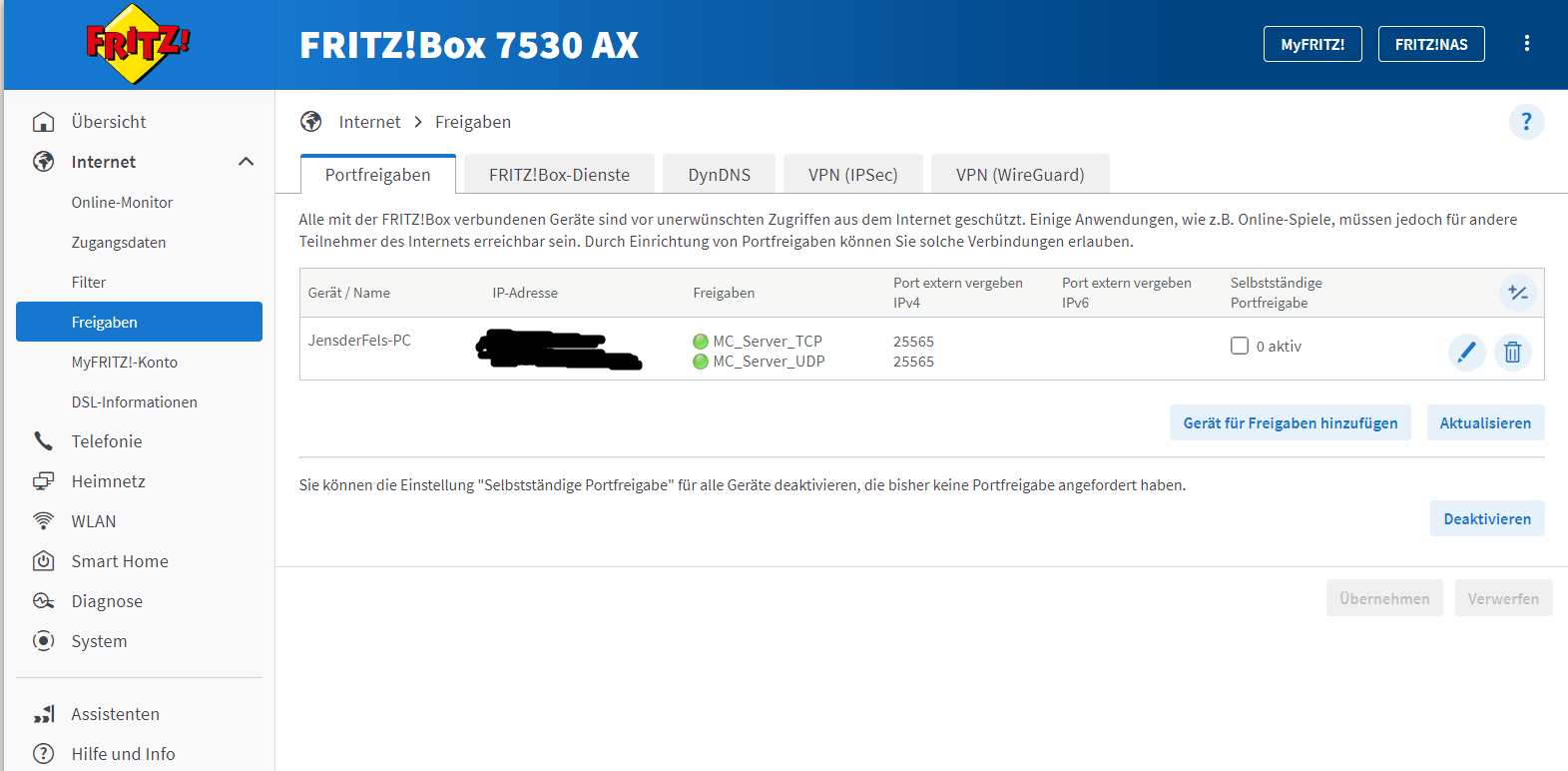Open the Assistenten menu label
Viewport: 1568px width, 771px height.
(x=115, y=714)
